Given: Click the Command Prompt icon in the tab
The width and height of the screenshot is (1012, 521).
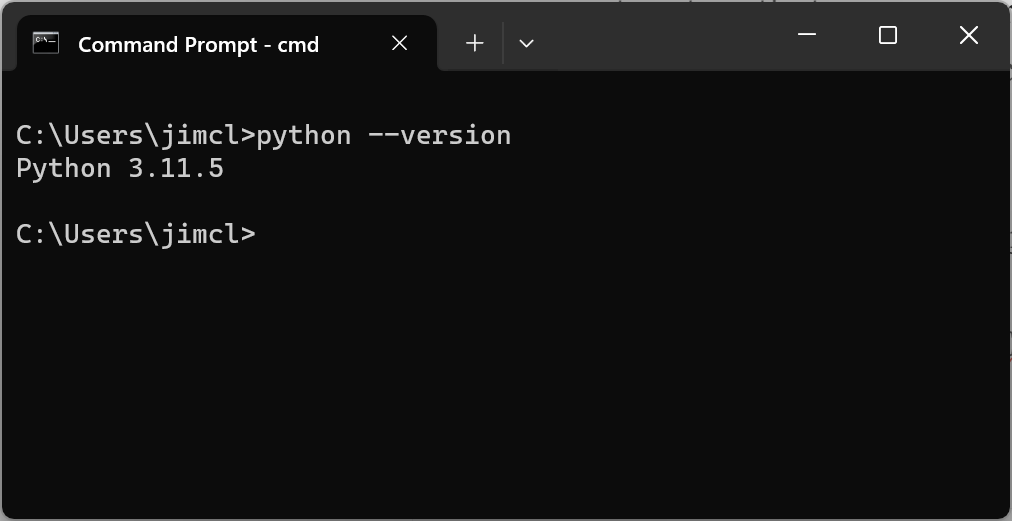Looking at the screenshot, I should [x=46, y=43].
